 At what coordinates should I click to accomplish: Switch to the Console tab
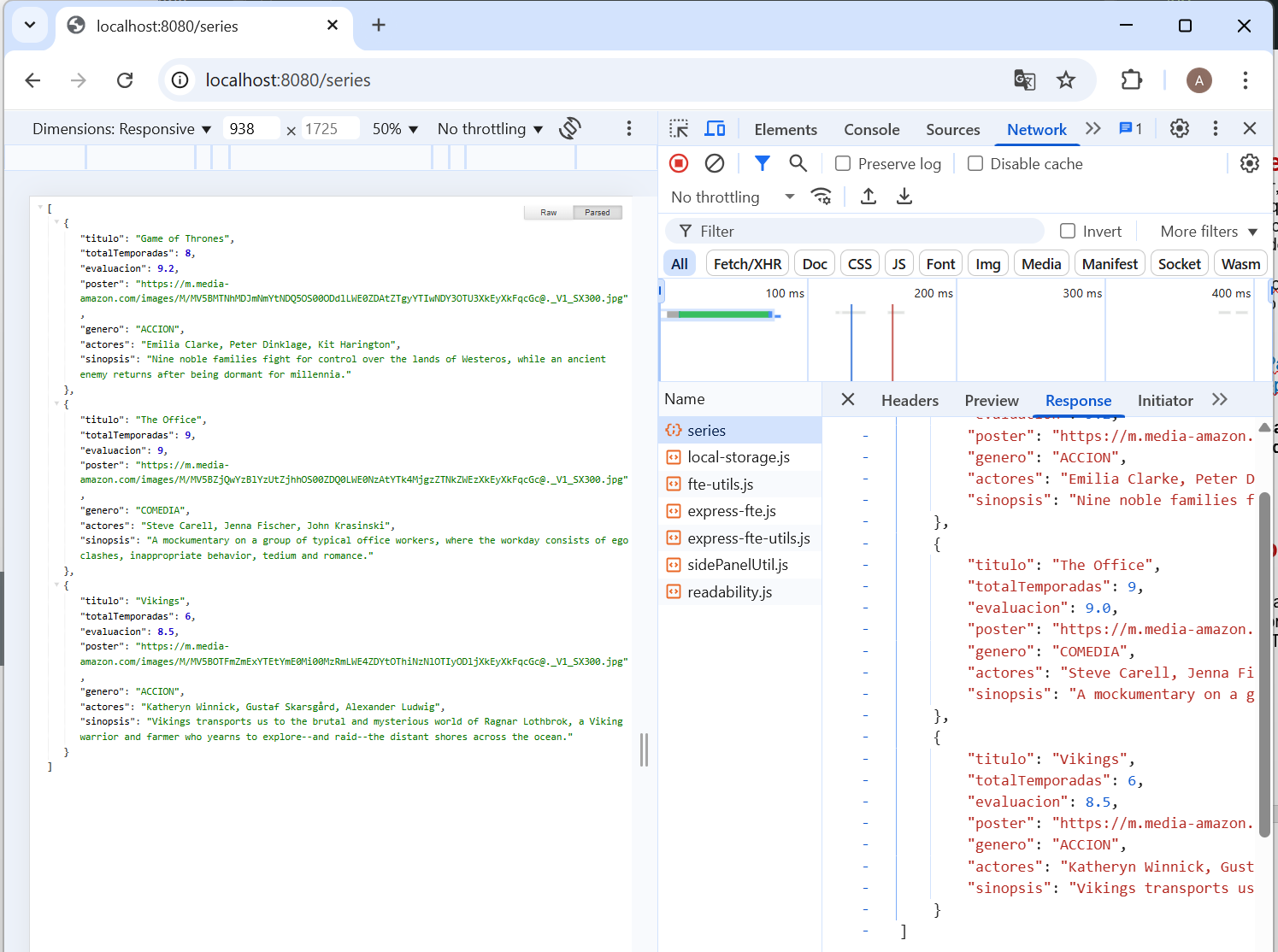tap(872, 130)
